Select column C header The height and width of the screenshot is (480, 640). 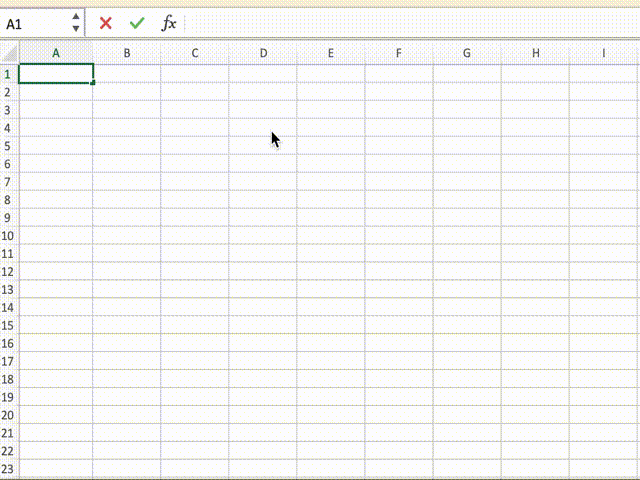coord(195,53)
